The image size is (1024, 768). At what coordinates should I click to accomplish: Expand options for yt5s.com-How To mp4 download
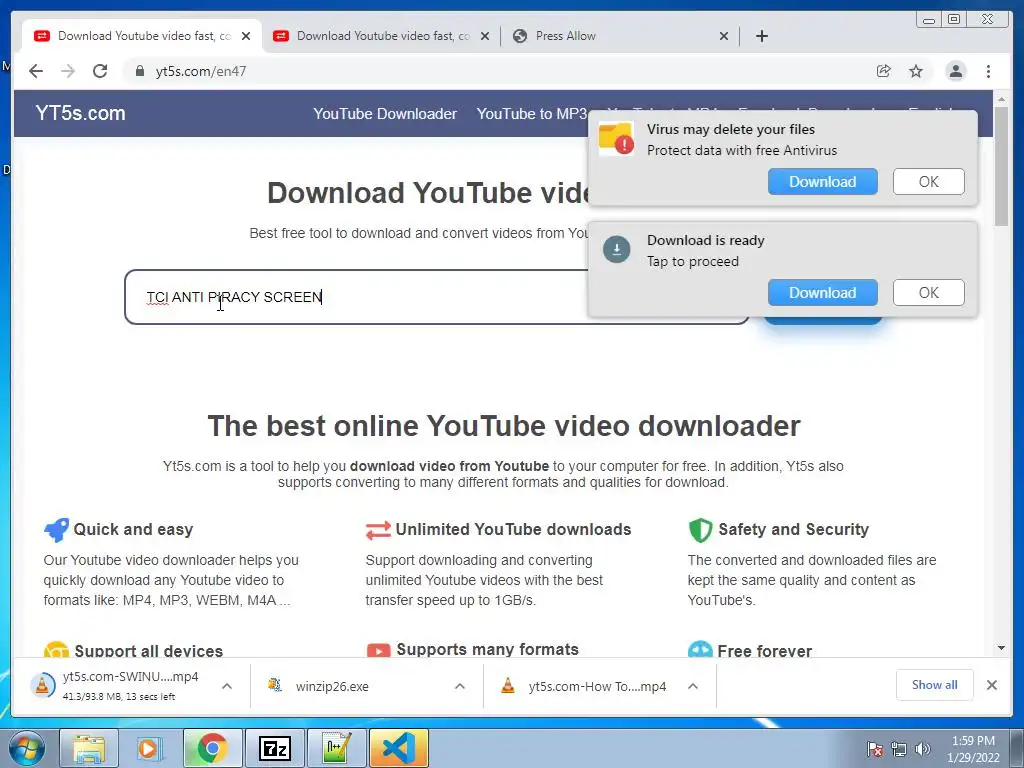tap(693, 686)
